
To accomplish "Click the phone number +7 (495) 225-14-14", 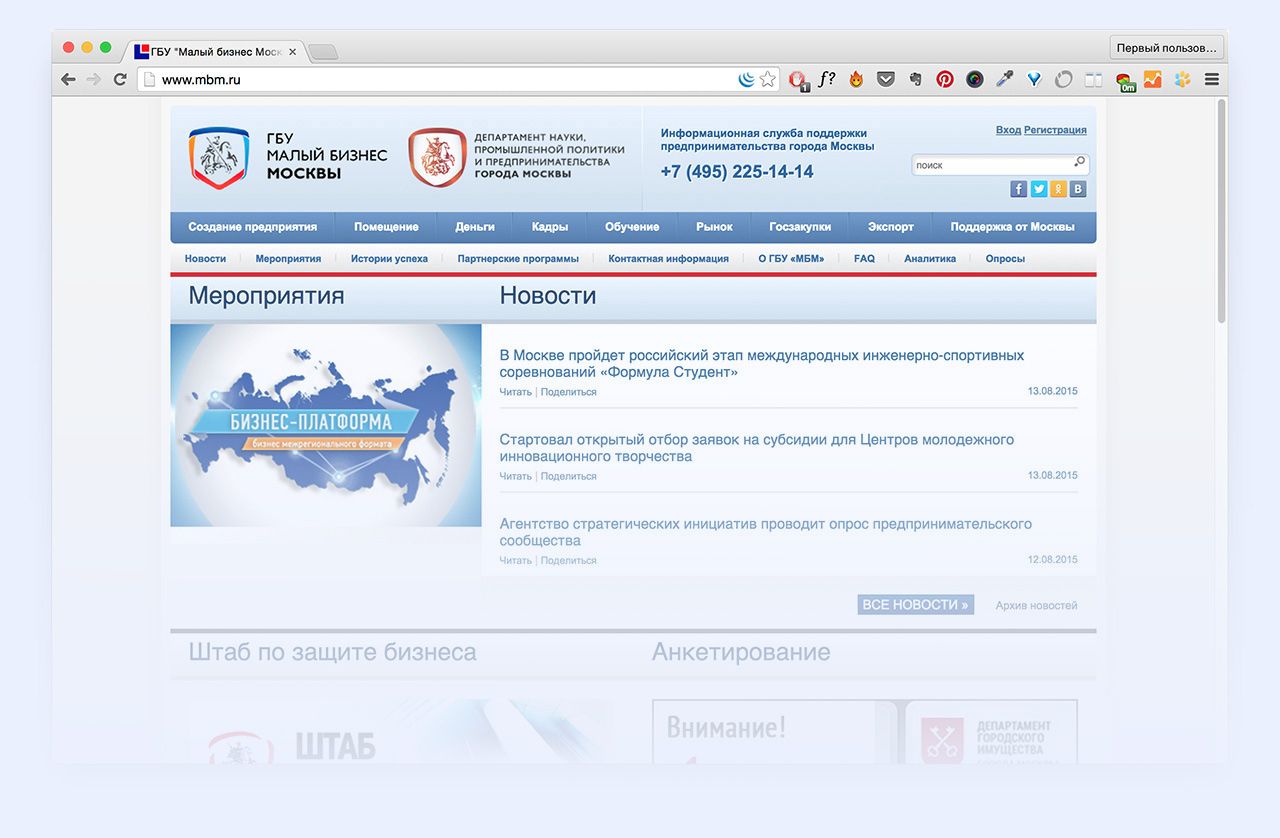I will [x=737, y=172].
